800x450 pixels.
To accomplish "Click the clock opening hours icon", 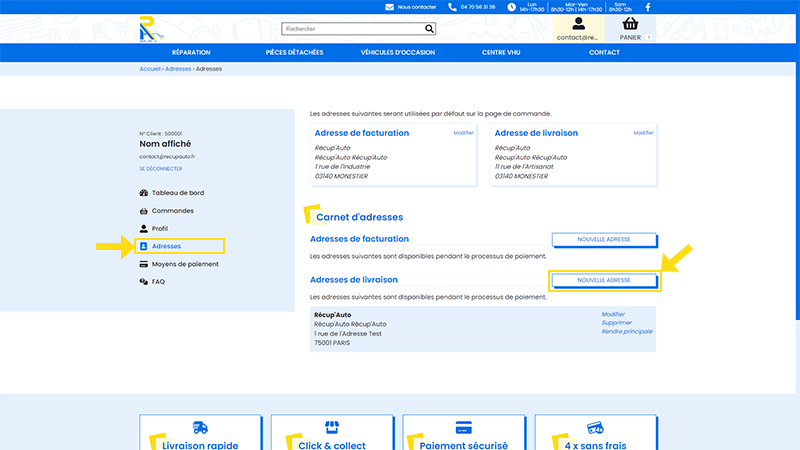I will coord(511,7).
